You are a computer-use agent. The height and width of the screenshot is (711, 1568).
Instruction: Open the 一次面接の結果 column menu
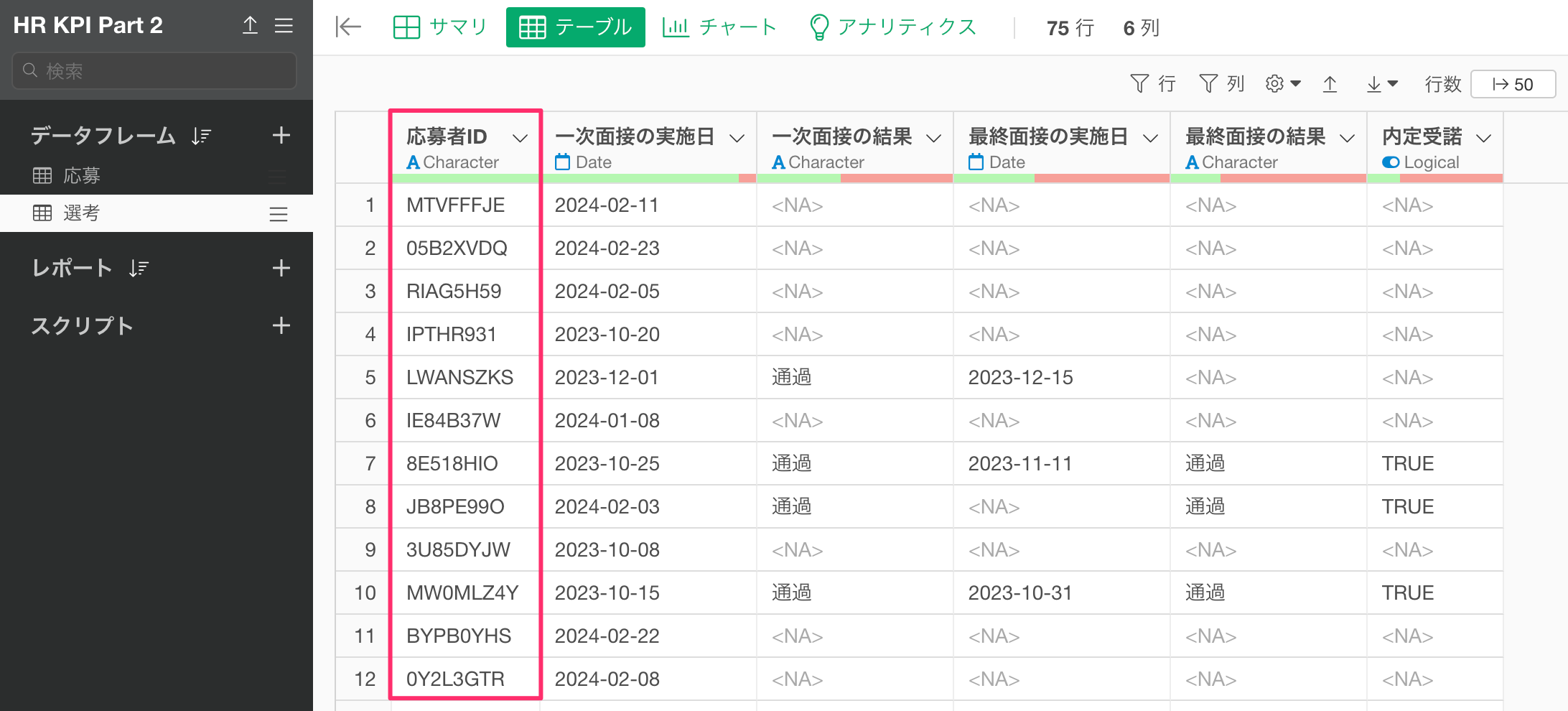934,138
